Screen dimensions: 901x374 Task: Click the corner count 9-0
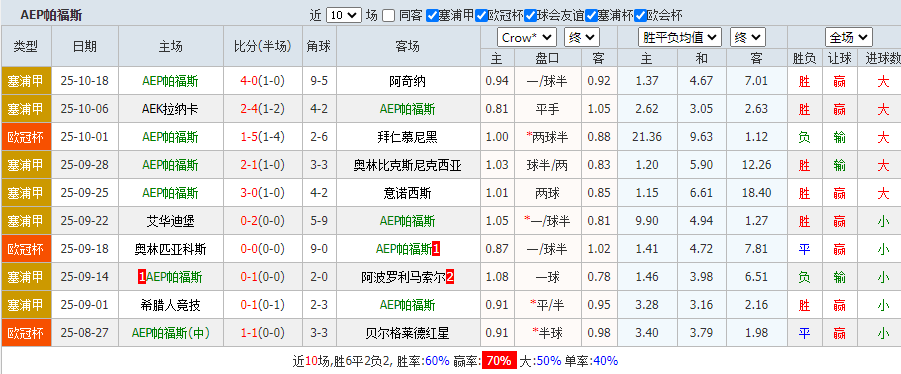(319, 249)
